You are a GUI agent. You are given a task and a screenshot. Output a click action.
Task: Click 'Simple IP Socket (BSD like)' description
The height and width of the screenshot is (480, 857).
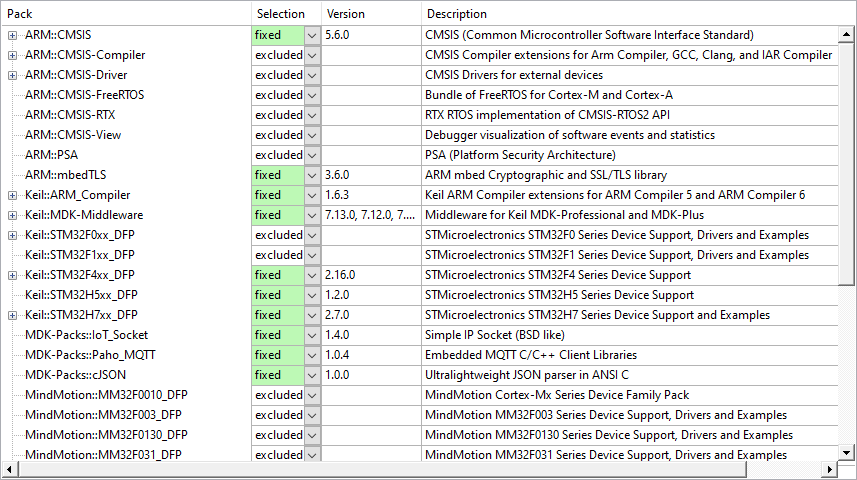point(495,335)
